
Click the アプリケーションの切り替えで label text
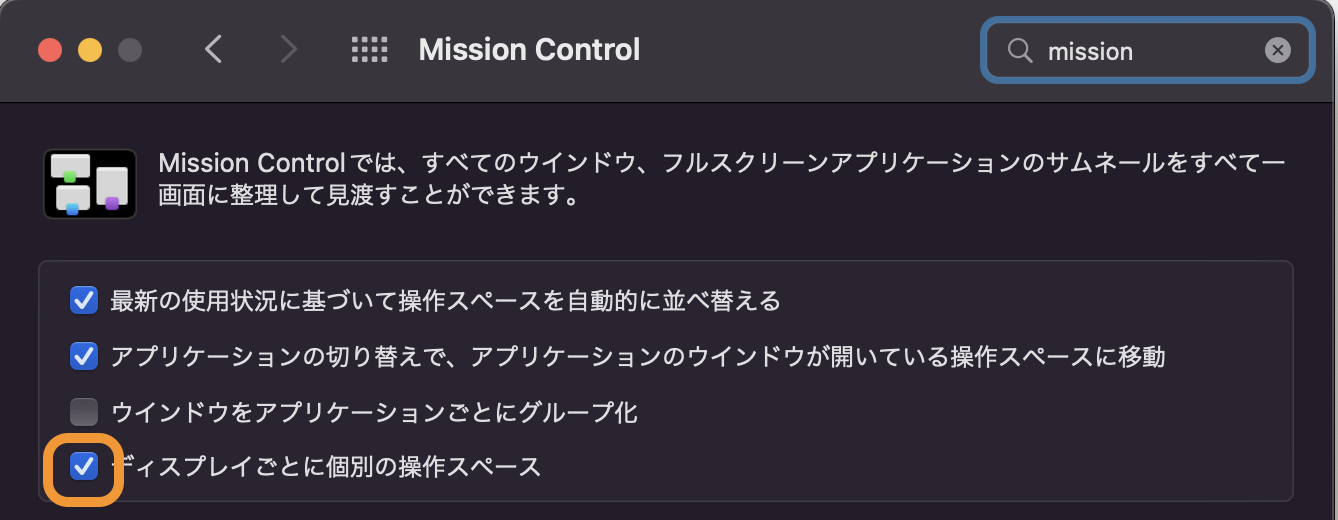coord(638,356)
